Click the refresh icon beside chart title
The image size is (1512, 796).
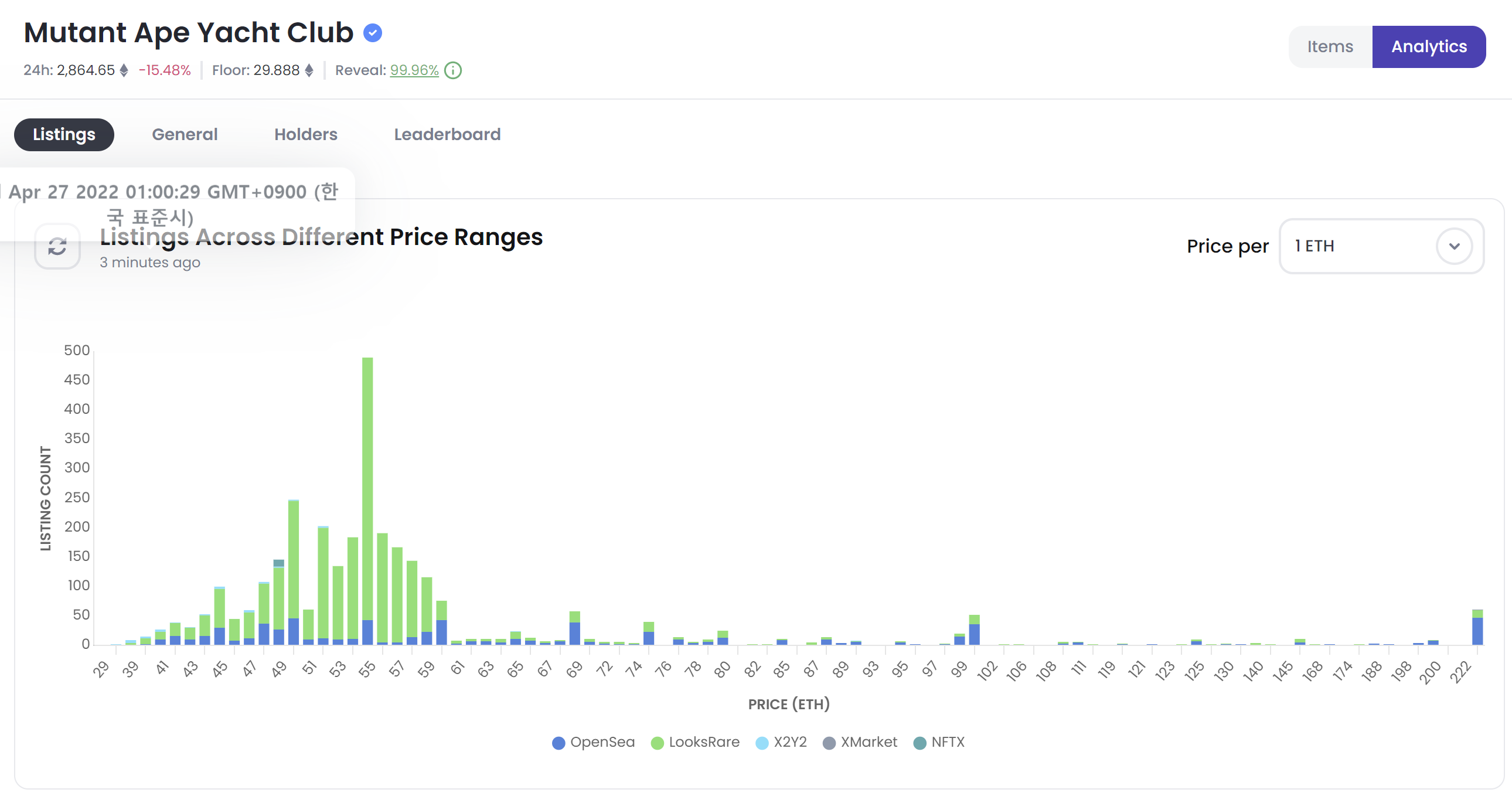click(57, 246)
